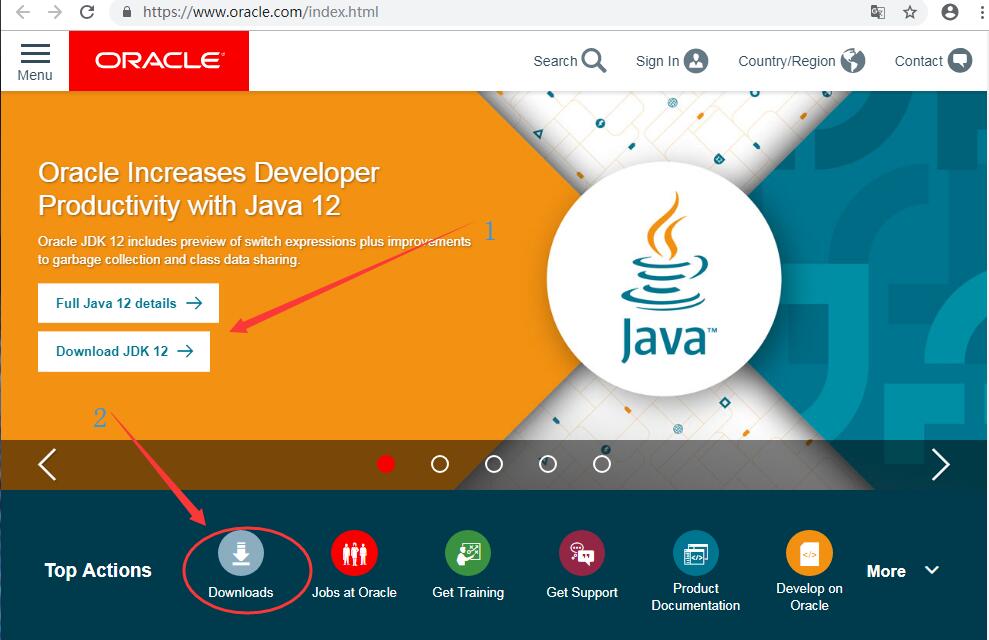Click the Contact text label
The height and width of the screenshot is (640, 989).
[x=918, y=61]
